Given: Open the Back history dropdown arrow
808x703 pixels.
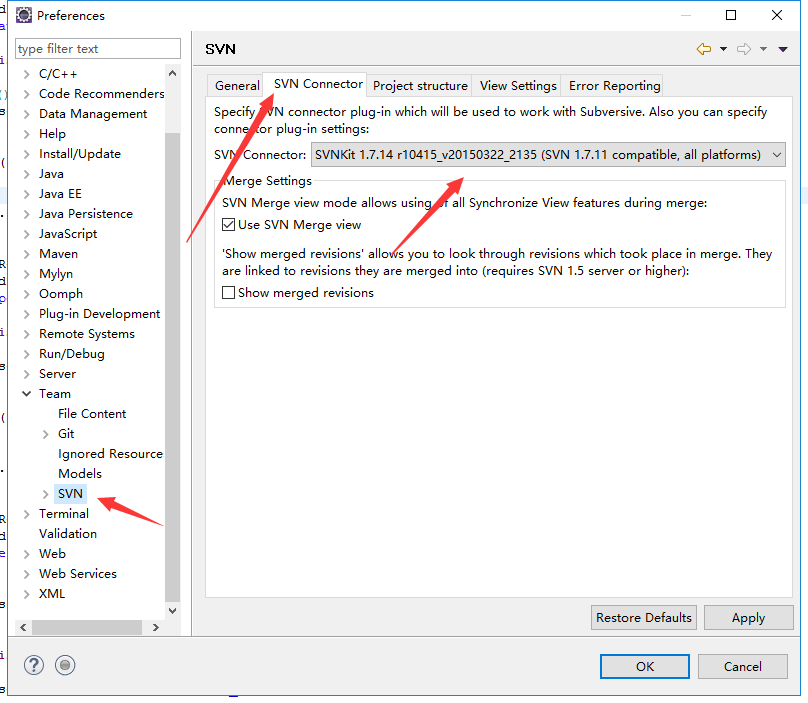Looking at the screenshot, I should click(723, 49).
